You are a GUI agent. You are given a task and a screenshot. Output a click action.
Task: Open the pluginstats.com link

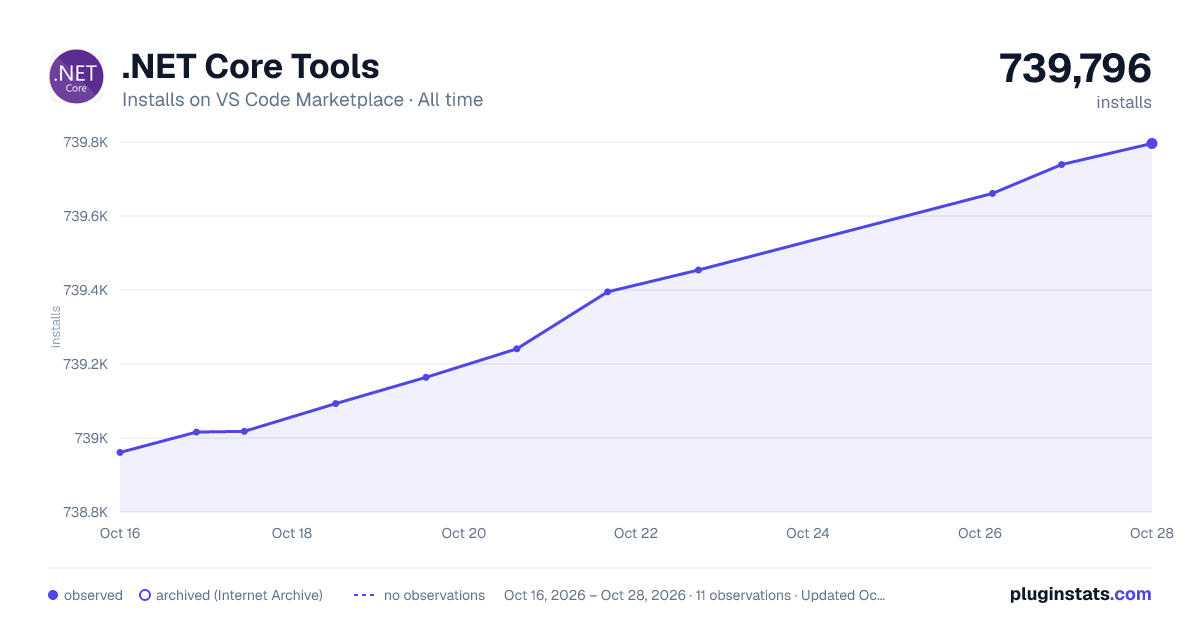[x=1081, y=594]
